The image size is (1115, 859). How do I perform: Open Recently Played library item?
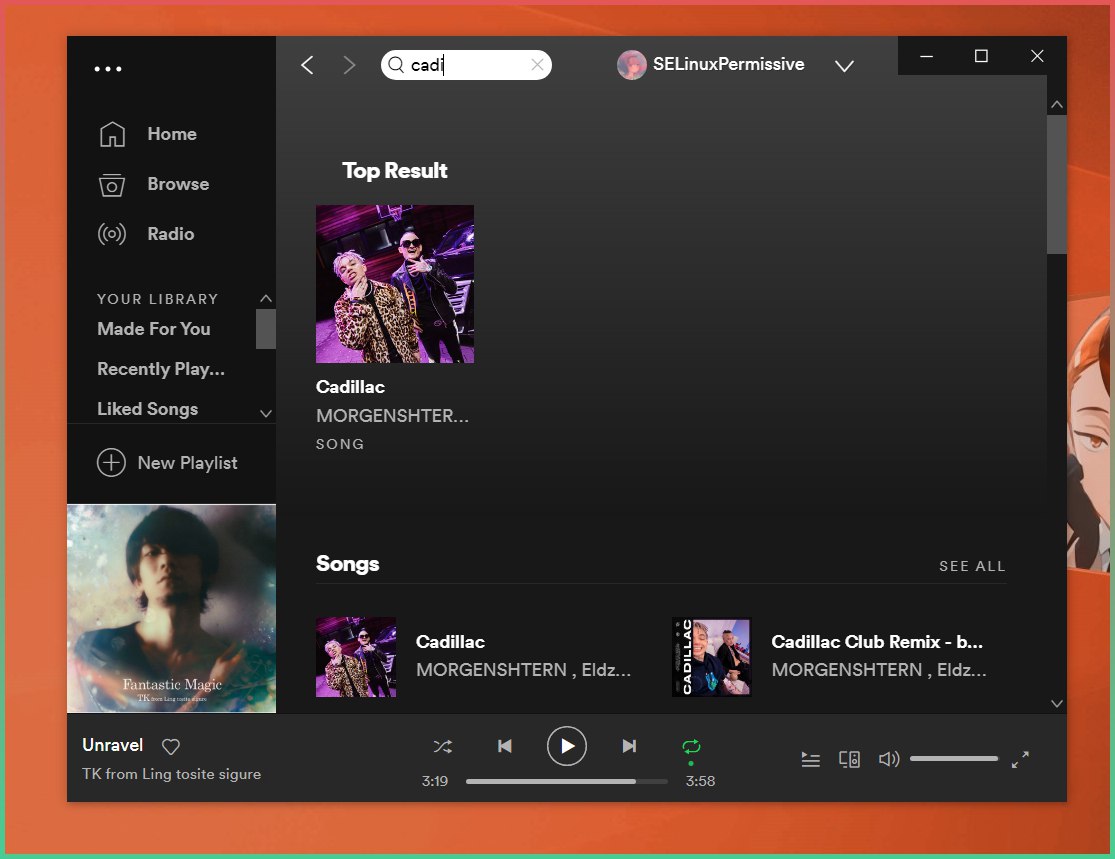(161, 368)
